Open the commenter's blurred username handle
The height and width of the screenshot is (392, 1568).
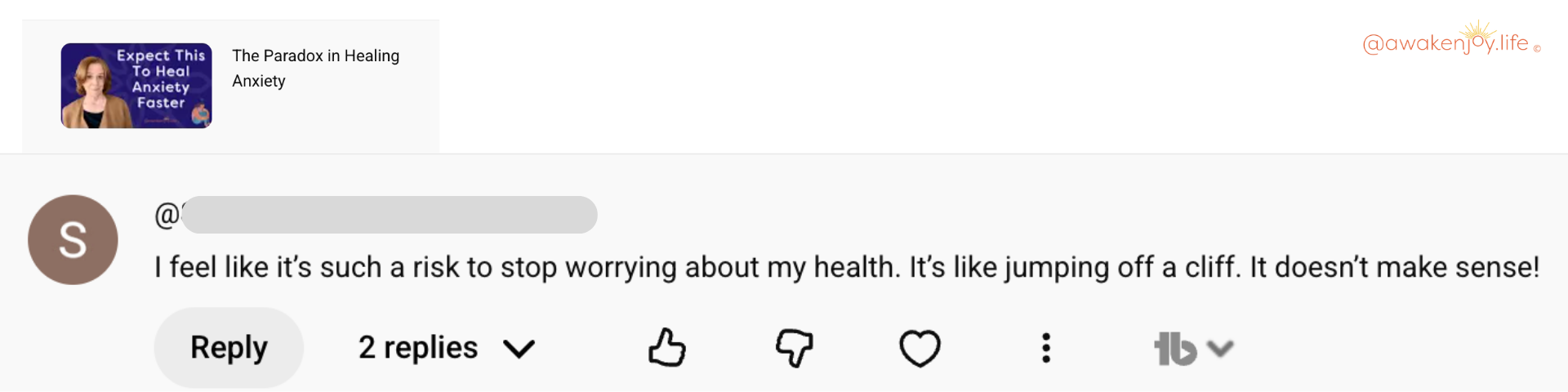(x=389, y=215)
